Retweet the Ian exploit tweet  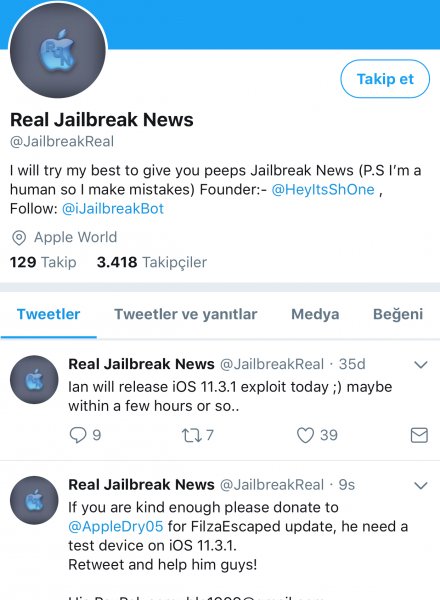190,435
